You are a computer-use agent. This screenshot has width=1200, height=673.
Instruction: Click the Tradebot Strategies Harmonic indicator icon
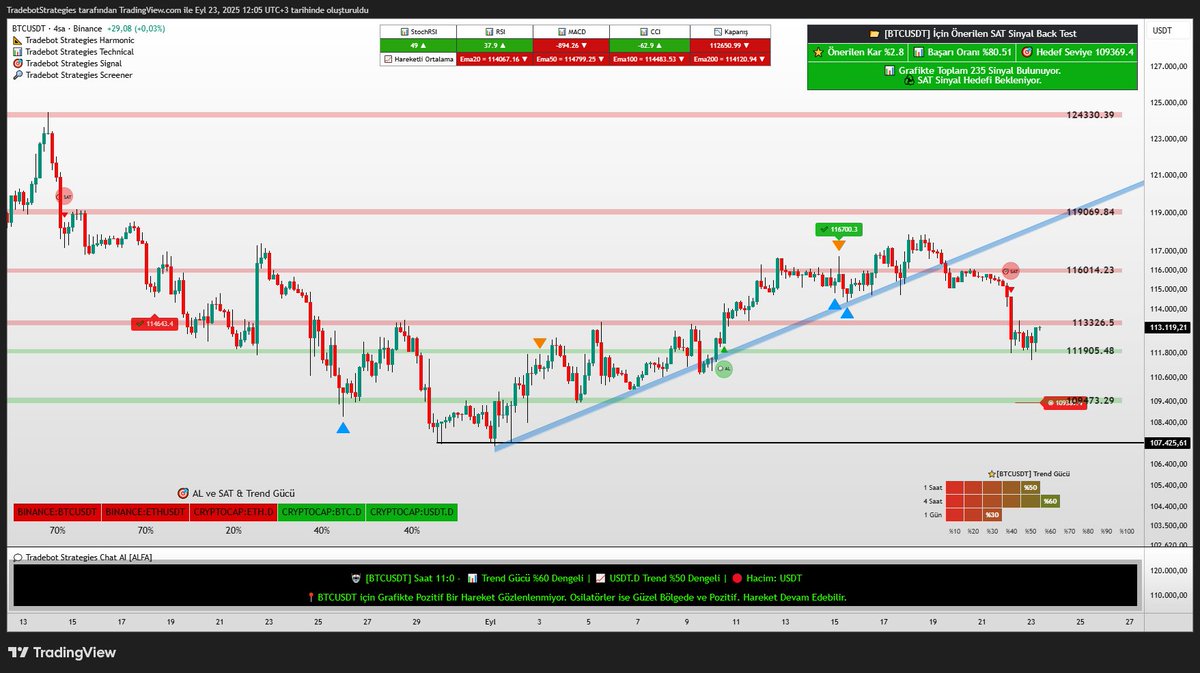tap(18, 40)
